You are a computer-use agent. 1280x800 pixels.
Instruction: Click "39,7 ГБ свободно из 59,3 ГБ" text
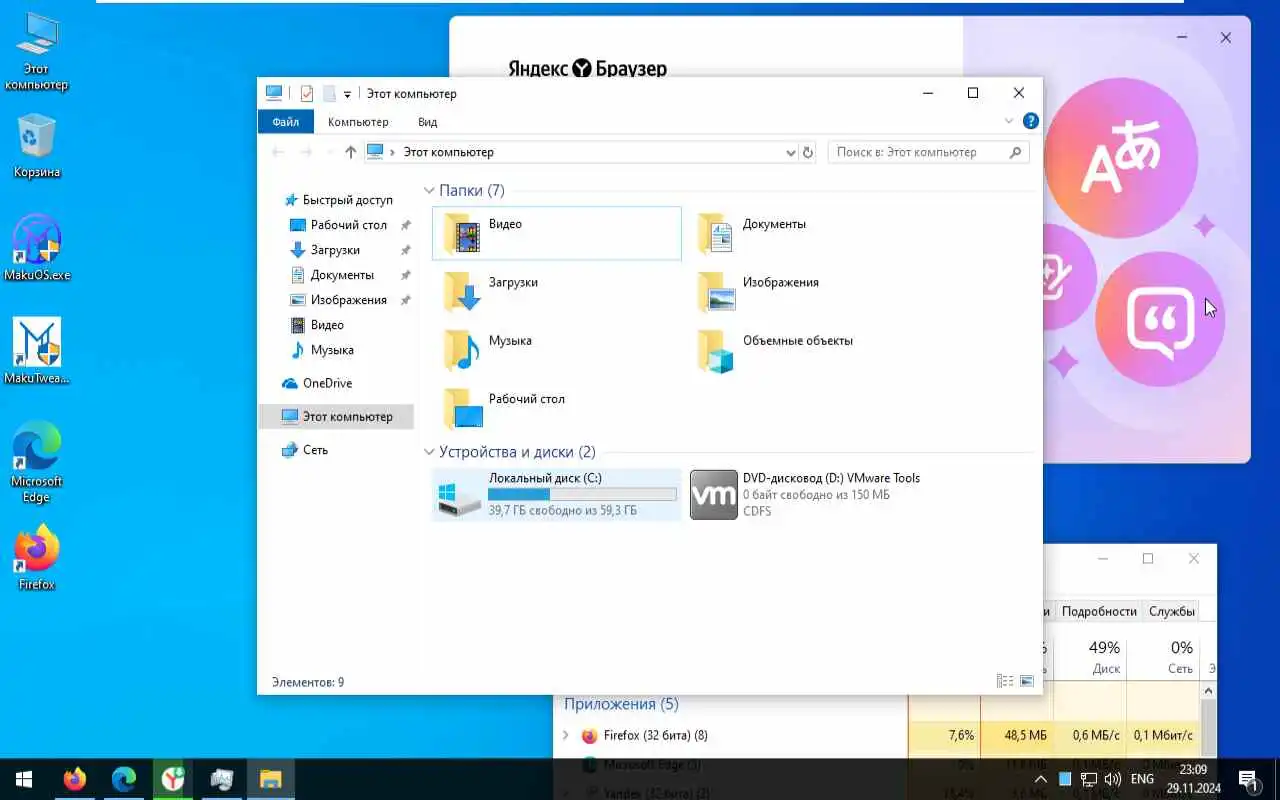coord(562,511)
